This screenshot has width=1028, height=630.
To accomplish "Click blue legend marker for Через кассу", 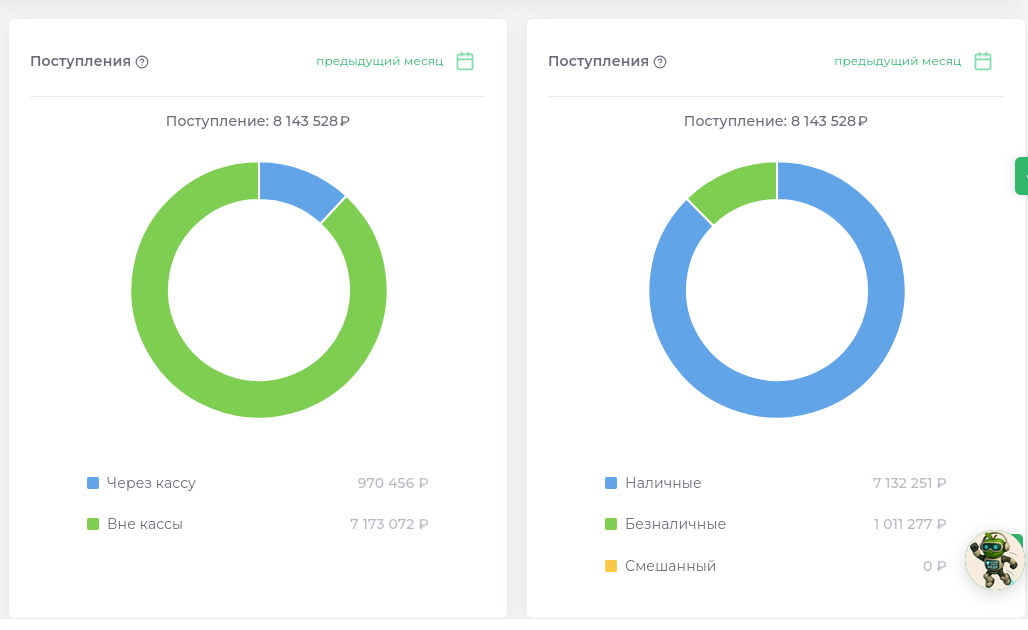I will click(x=93, y=482).
